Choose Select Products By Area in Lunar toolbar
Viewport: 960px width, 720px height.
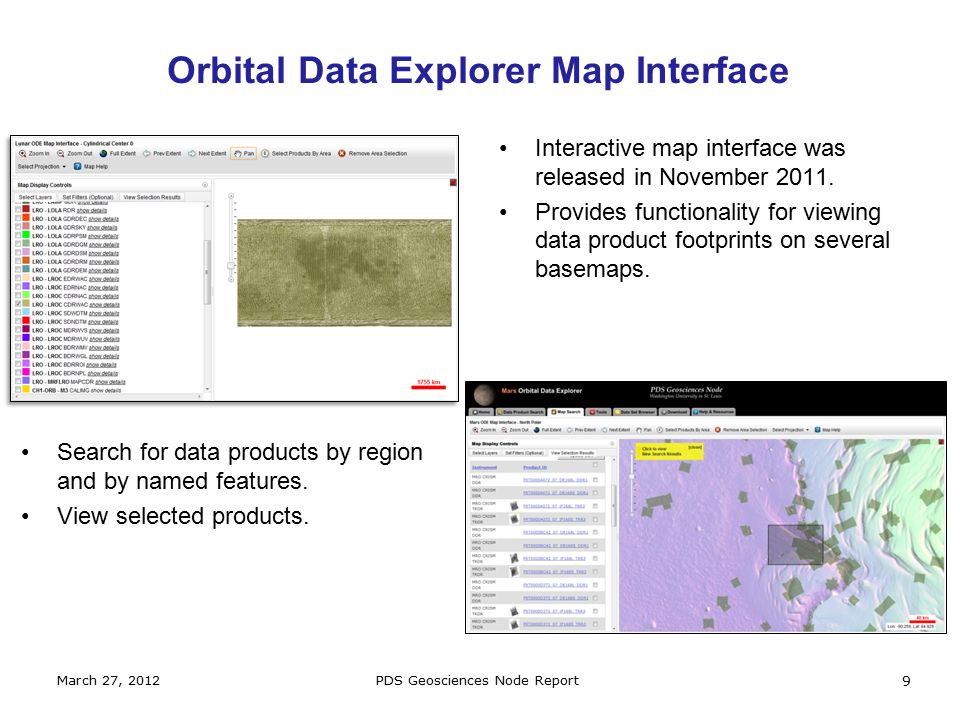point(296,154)
